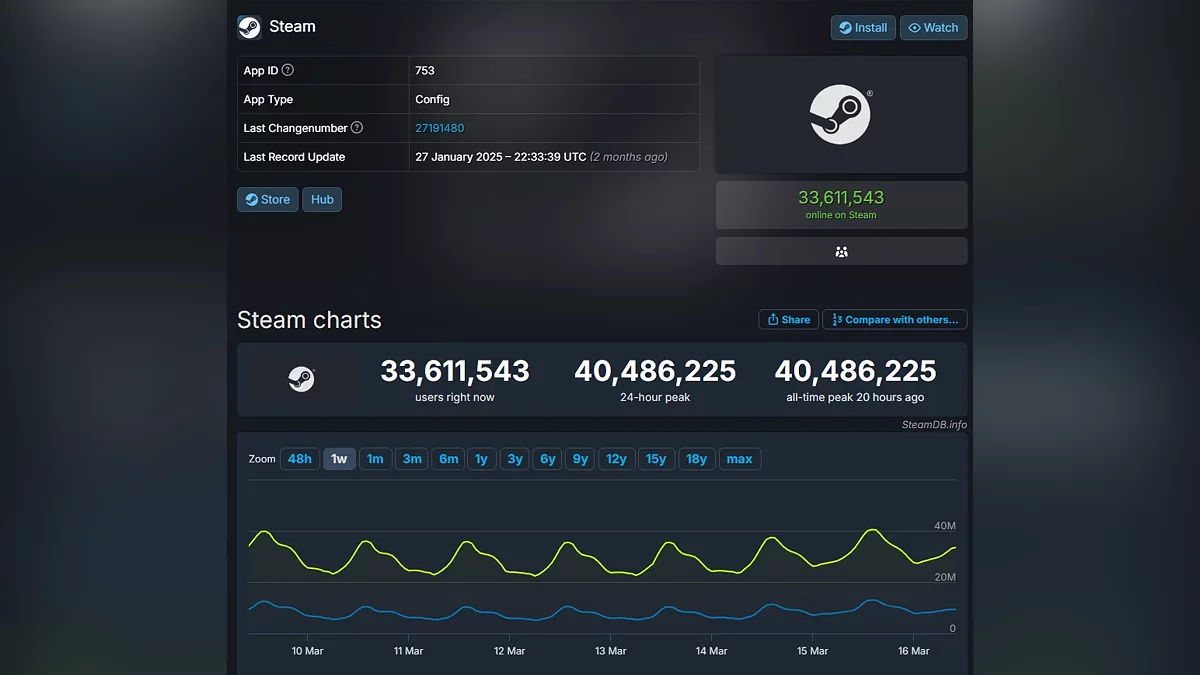Click the 13 Mar label on chart axis

[610, 651]
